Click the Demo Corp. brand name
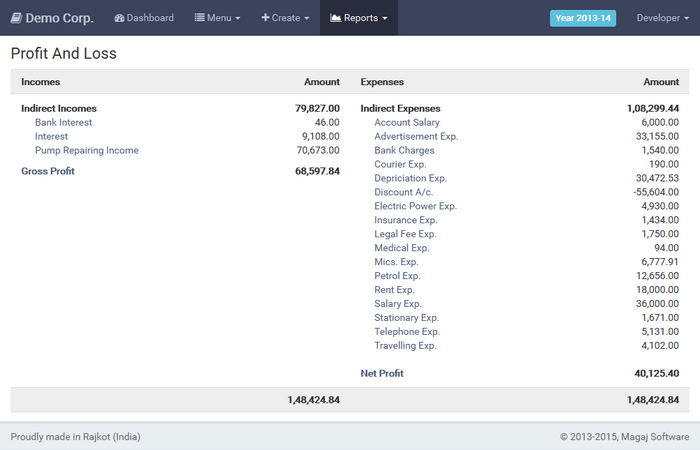This screenshot has height=450, width=700. (x=59, y=18)
